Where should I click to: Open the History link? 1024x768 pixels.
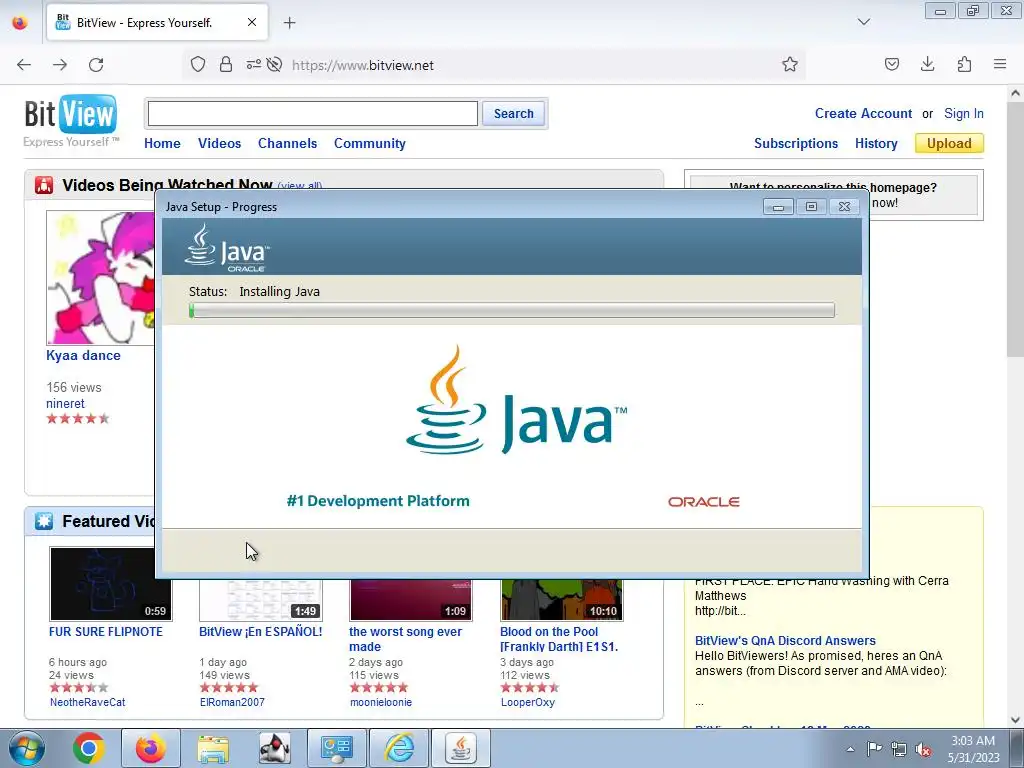876,144
